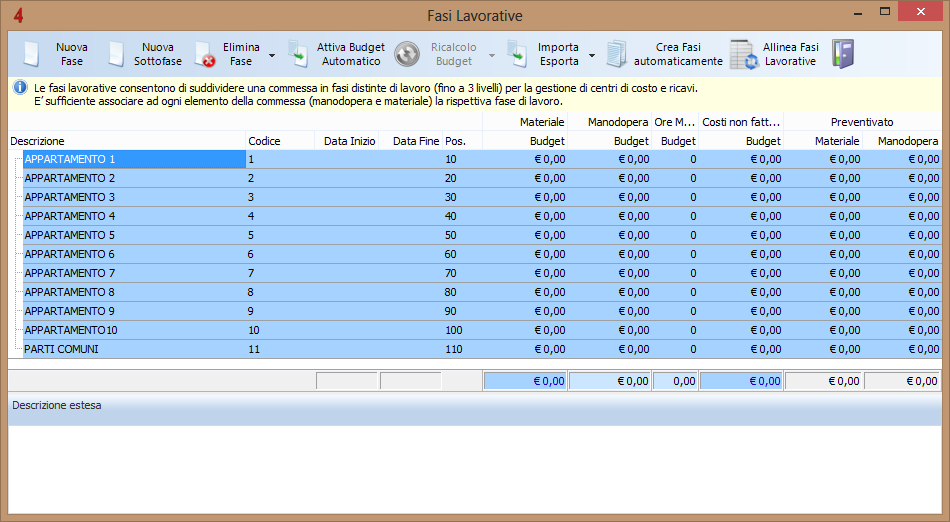Image resolution: width=950 pixels, height=522 pixels.
Task: Click the Manodopera Budget column header
Action: (610, 141)
